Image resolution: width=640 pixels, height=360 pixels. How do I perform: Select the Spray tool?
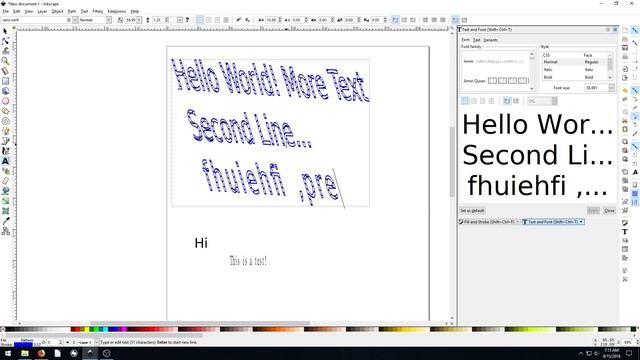(5, 171)
